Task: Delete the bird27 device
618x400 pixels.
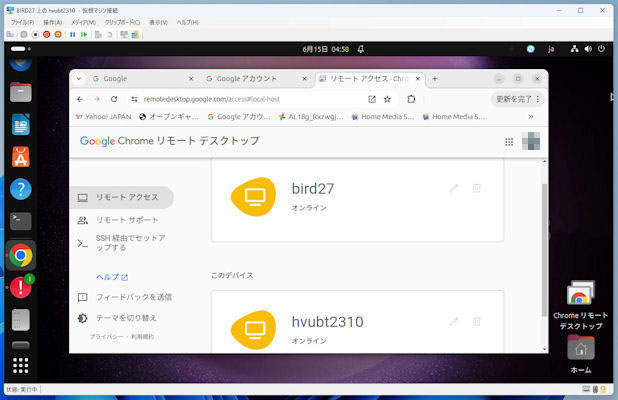Action: [x=477, y=188]
